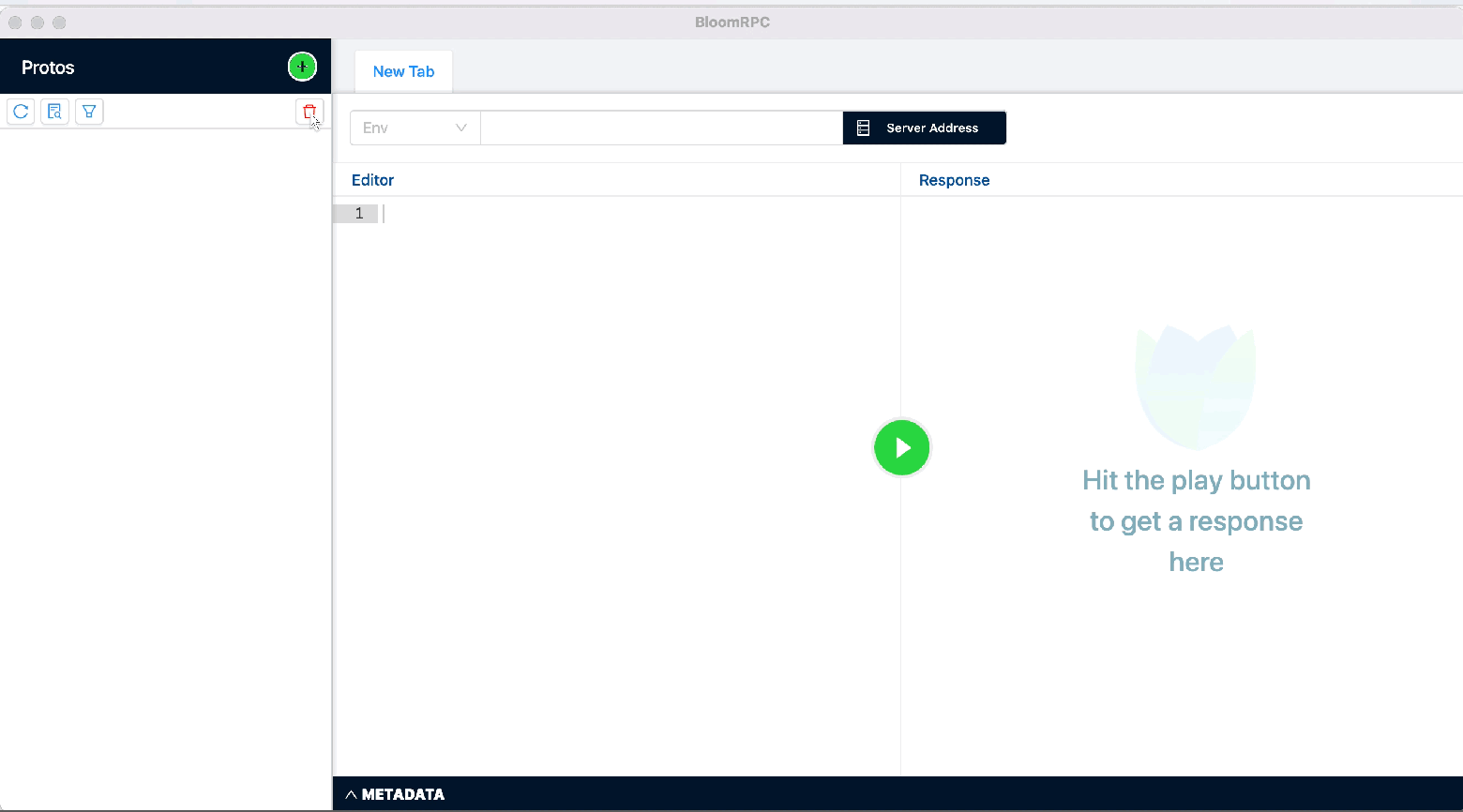The height and width of the screenshot is (812, 1463).
Task: Reload the proto list with refresh icon
Action: click(x=21, y=112)
